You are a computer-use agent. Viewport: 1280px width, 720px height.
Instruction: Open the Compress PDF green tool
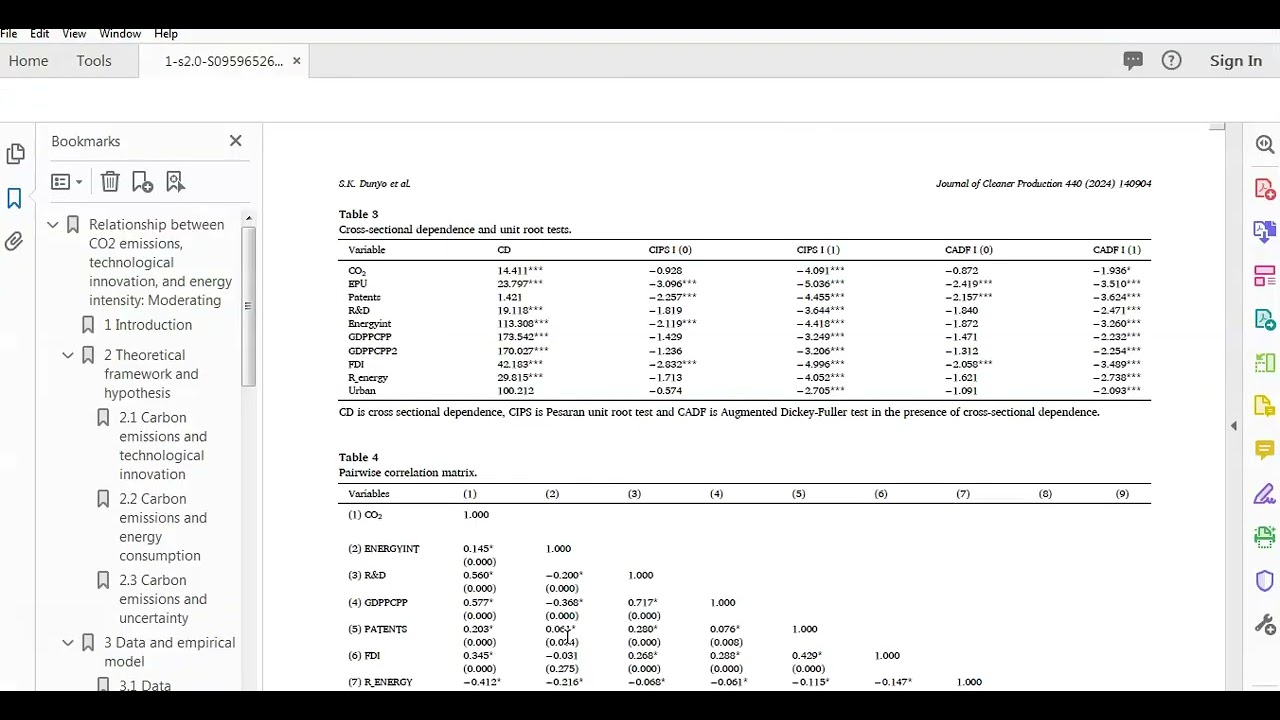(x=1265, y=363)
